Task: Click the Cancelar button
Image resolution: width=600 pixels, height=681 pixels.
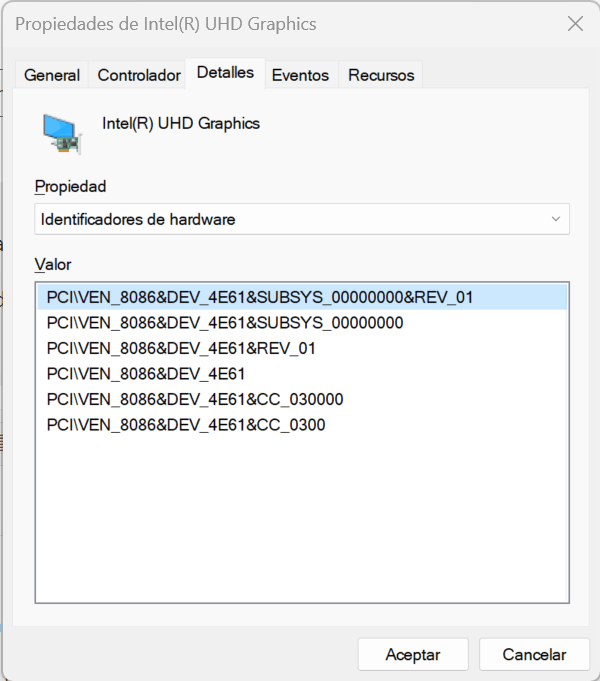Action: 534,655
